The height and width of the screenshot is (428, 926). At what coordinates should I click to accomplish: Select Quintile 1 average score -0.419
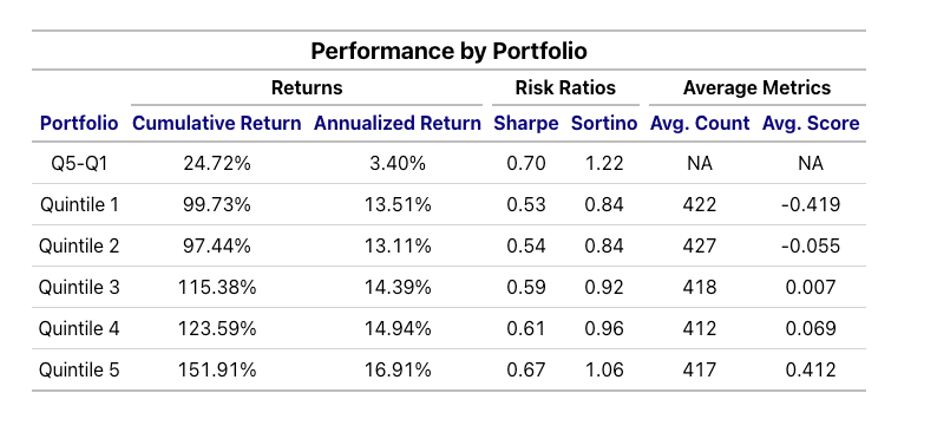(811, 205)
